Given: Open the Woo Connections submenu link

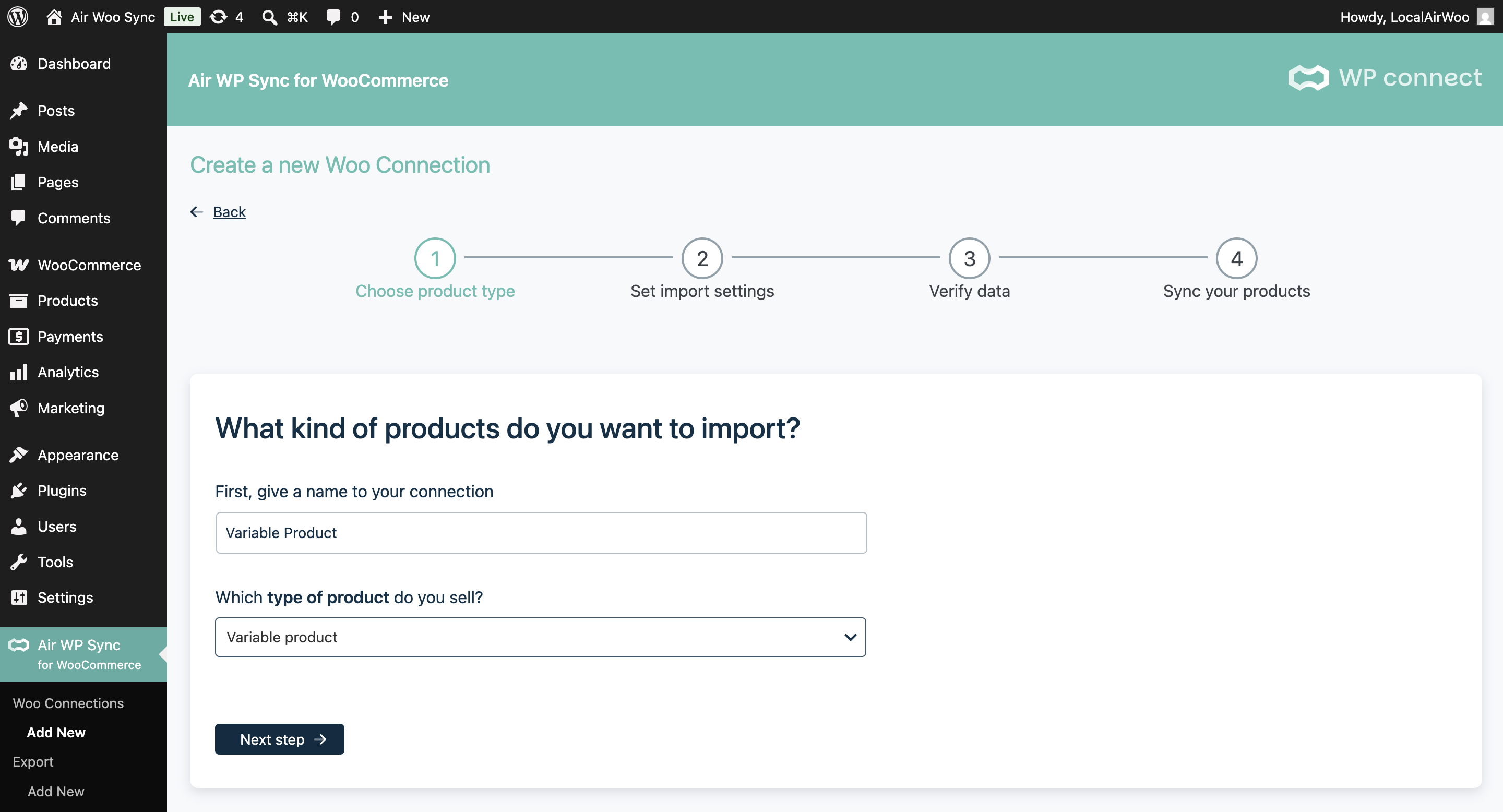Looking at the screenshot, I should point(68,703).
